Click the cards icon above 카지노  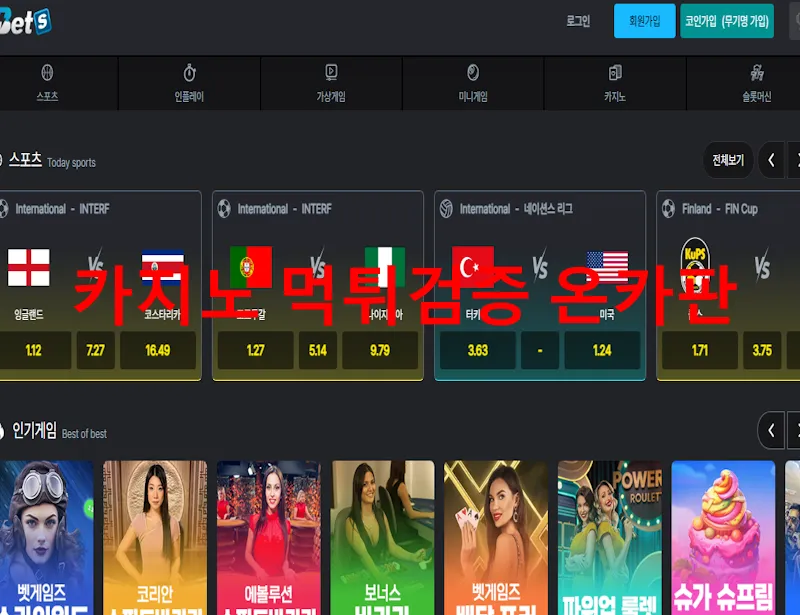tap(615, 72)
